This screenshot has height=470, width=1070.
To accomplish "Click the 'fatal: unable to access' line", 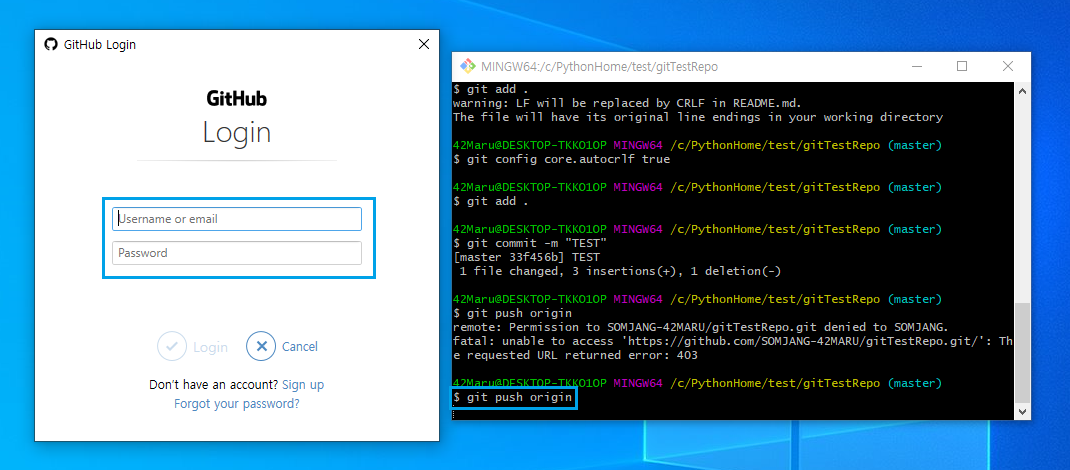I will pyautogui.click(x=733, y=341).
